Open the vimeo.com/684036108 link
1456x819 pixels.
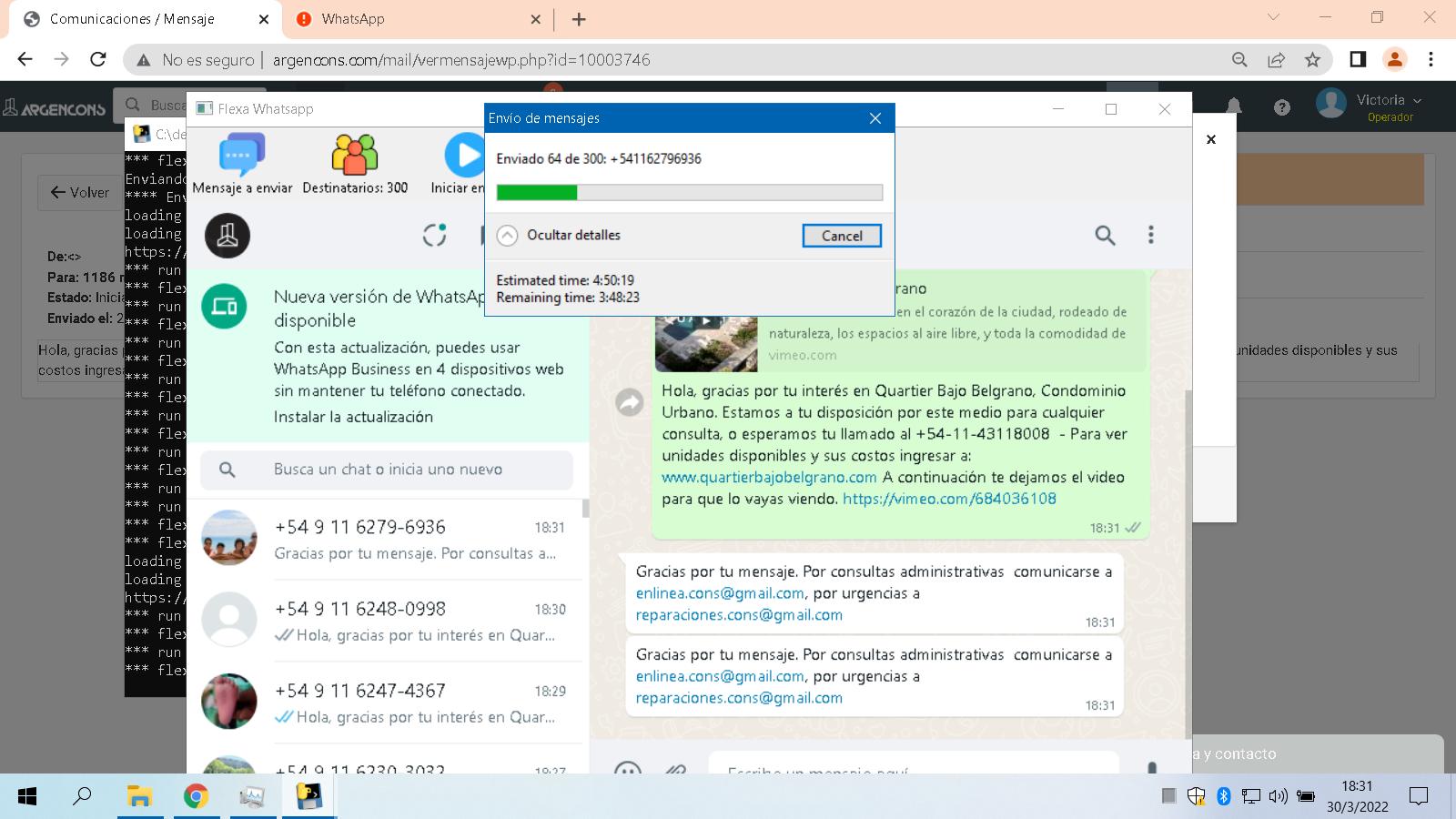pyautogui.click(x=949, y=499)
